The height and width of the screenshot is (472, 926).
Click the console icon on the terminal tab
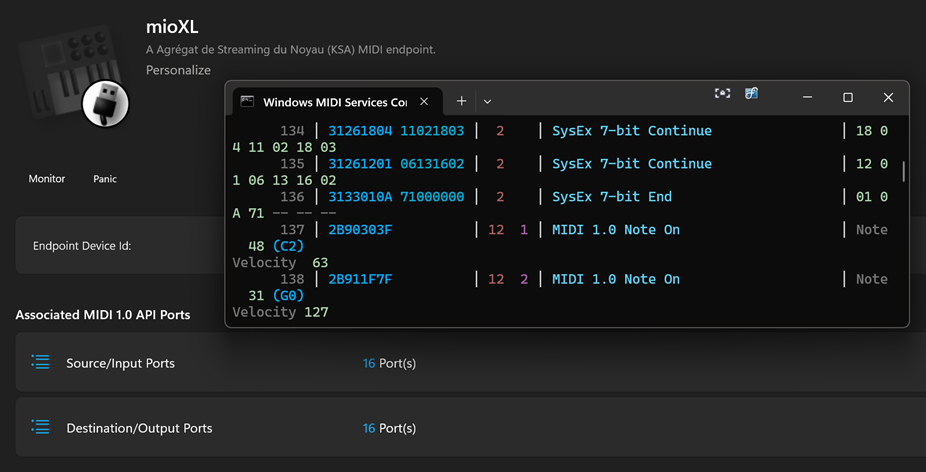pyautogui.click(x=247, y=101)
